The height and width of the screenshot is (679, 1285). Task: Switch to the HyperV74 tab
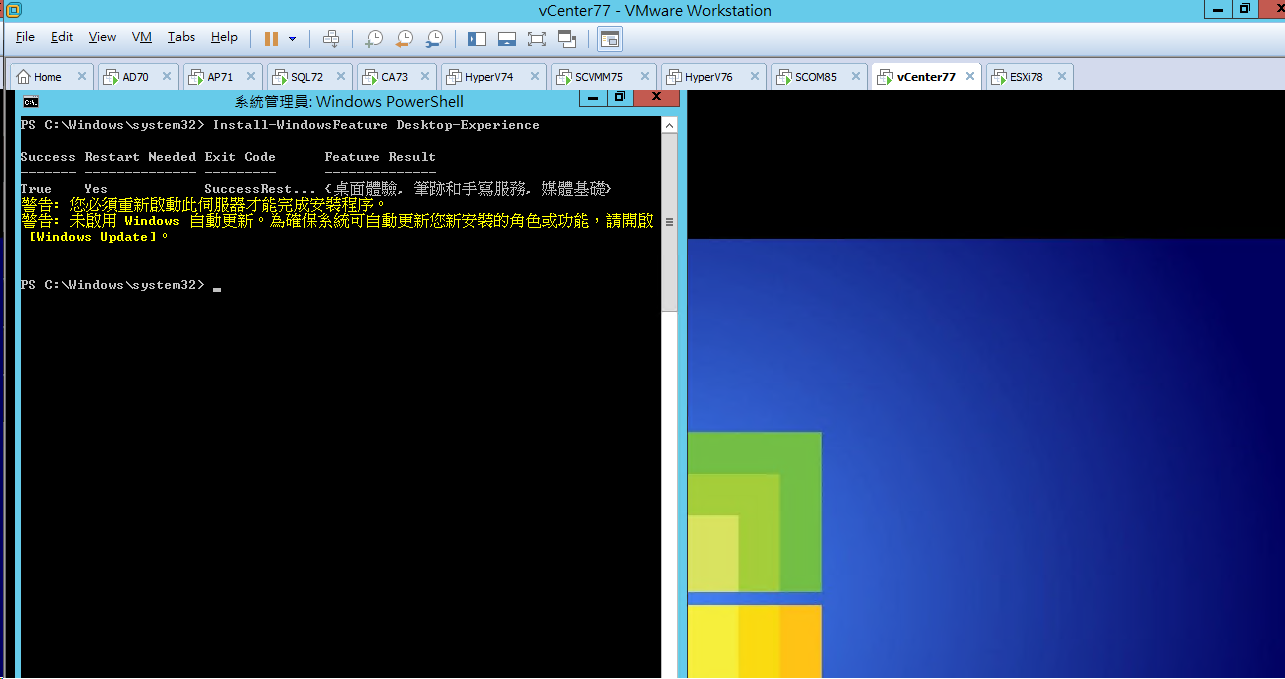point(493,77)
